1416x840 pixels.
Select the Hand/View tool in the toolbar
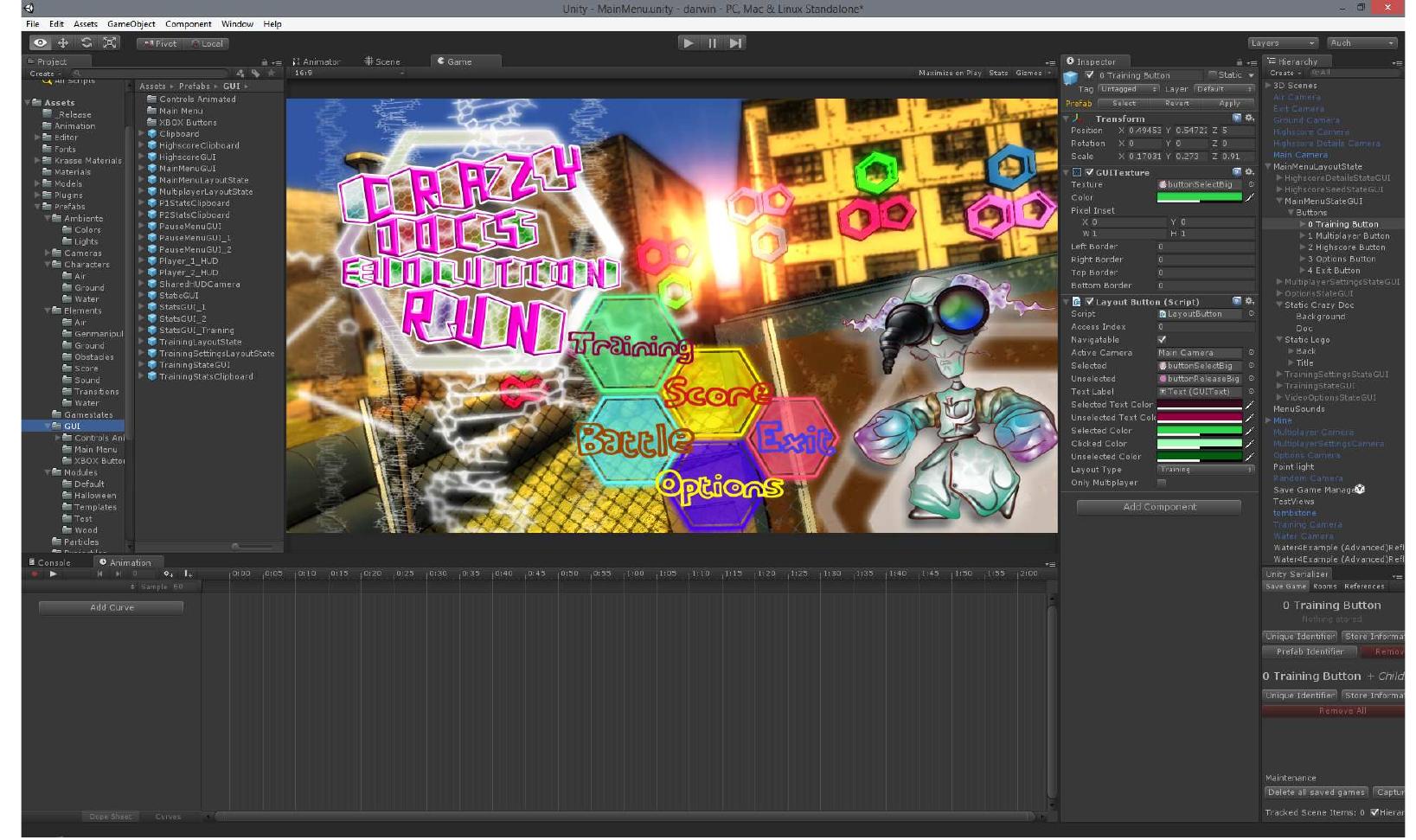pyautogui.click(x=41, y=42)
